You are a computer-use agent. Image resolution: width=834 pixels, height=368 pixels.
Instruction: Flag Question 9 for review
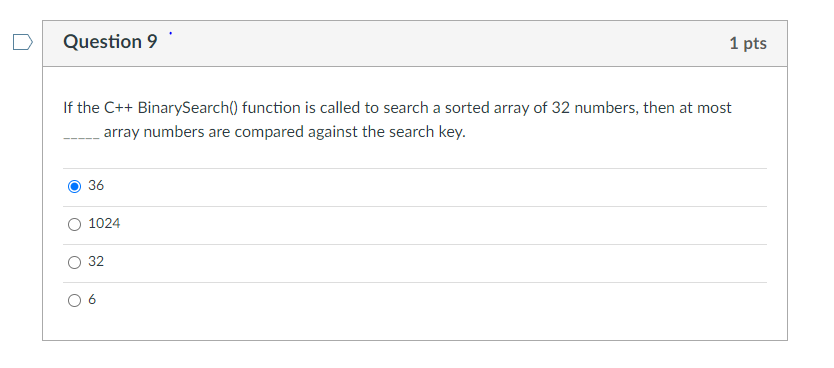(23, 42)
